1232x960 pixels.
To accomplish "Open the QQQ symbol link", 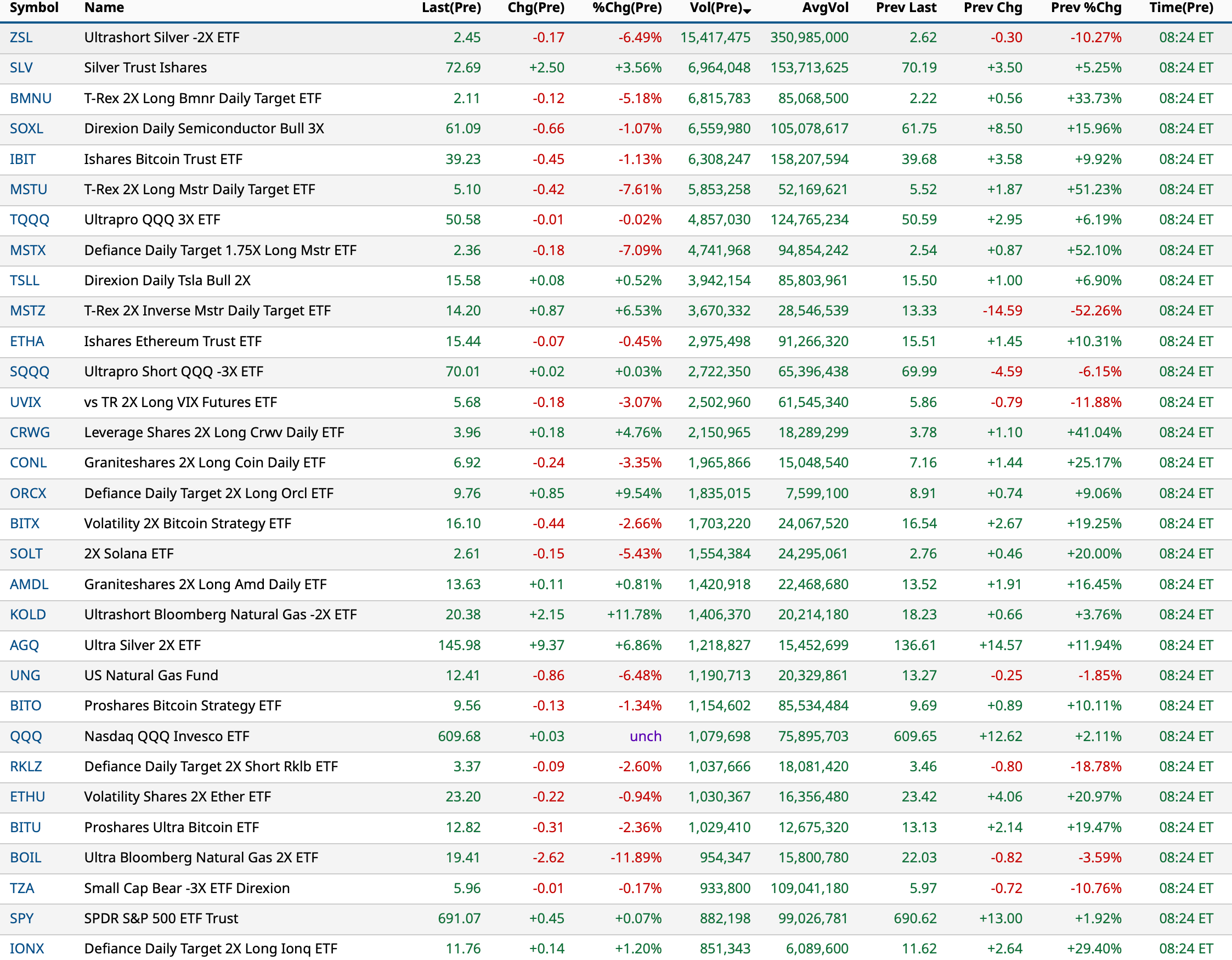I will 26,736.
